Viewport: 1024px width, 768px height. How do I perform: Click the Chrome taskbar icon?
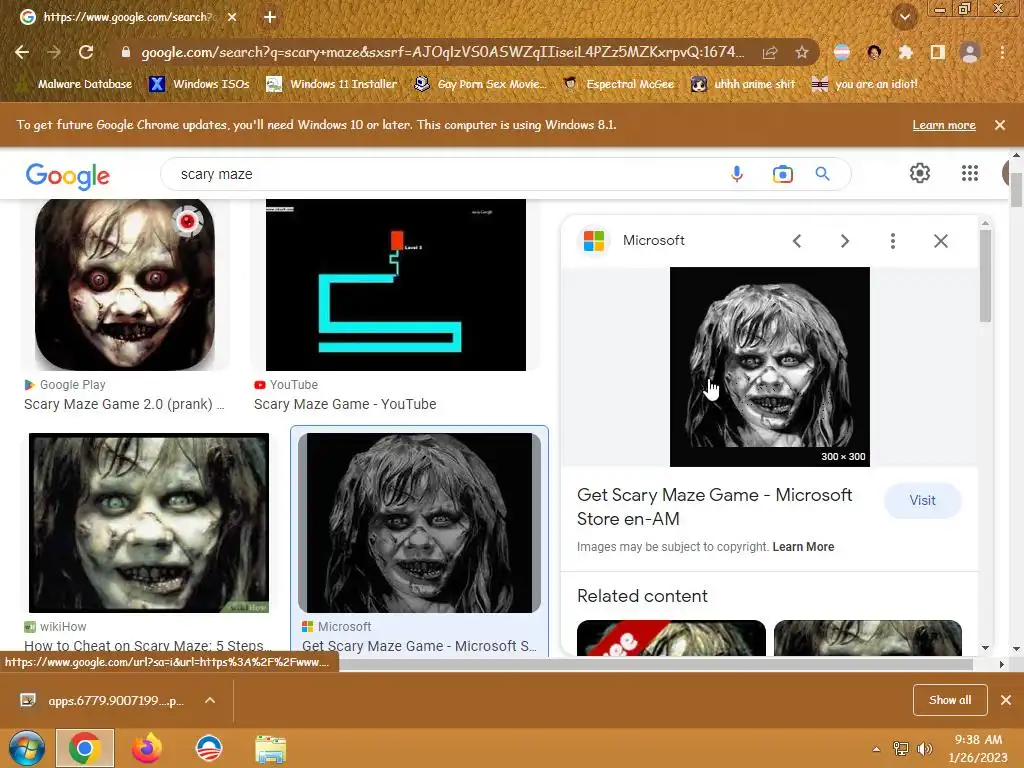pos(85,748)
